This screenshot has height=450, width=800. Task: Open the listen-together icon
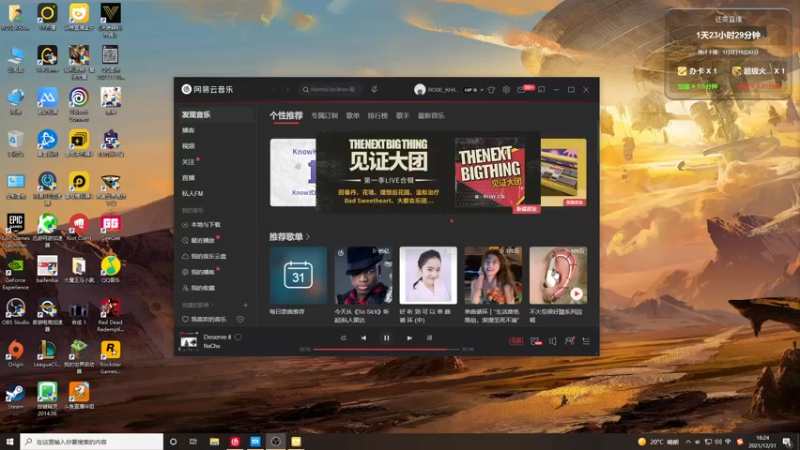[569, 341]
